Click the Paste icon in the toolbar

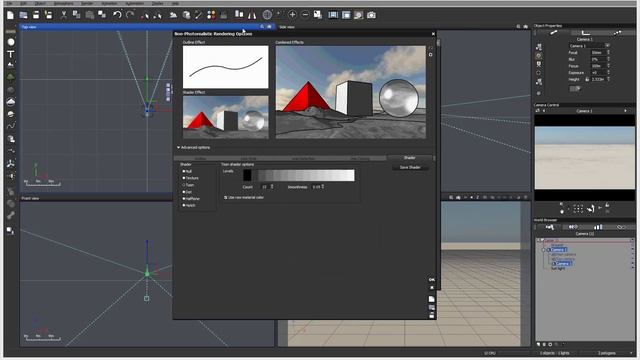tap(89, 15)
